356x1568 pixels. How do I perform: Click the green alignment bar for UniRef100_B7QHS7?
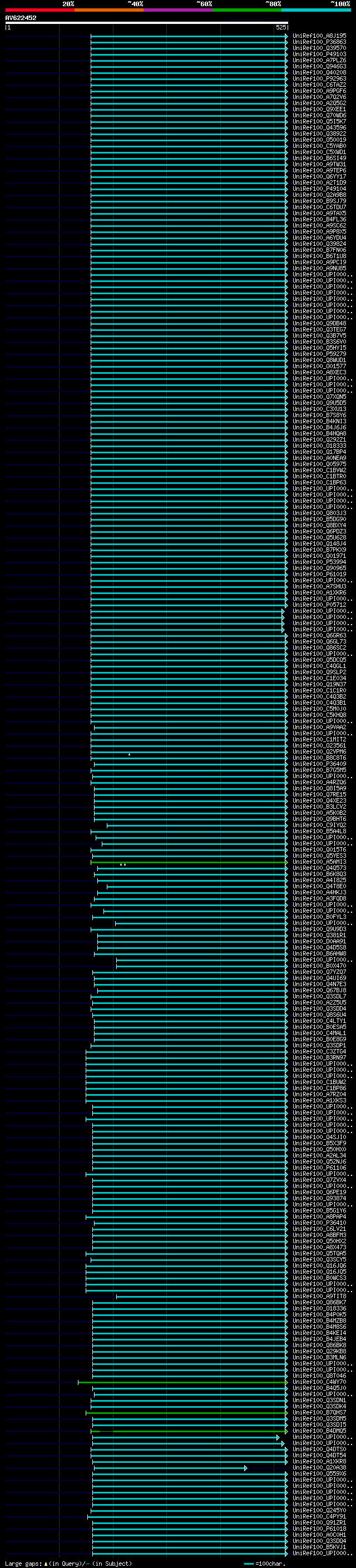coord(186,1413)
